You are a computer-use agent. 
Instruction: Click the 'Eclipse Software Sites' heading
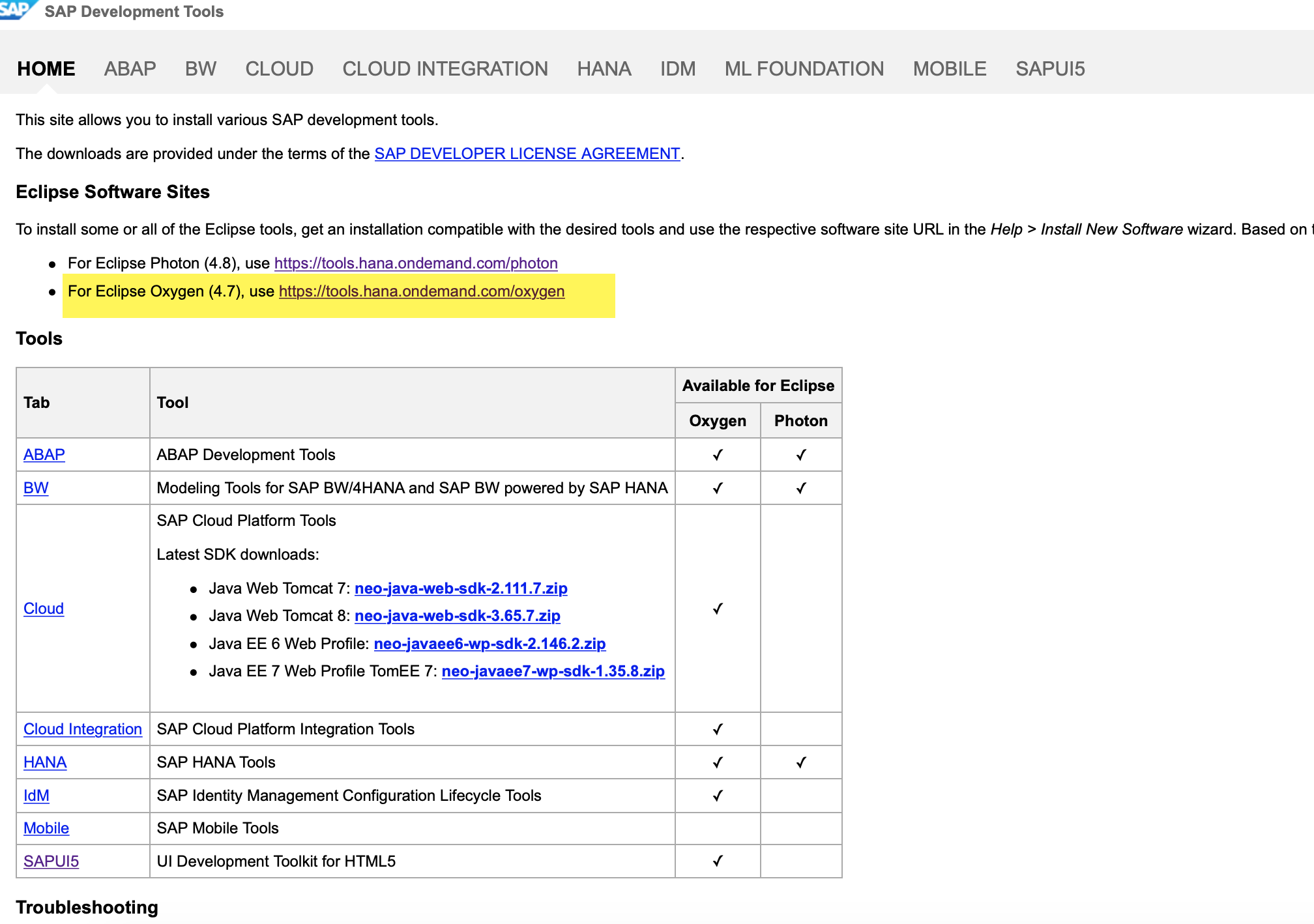coord(113,192)
